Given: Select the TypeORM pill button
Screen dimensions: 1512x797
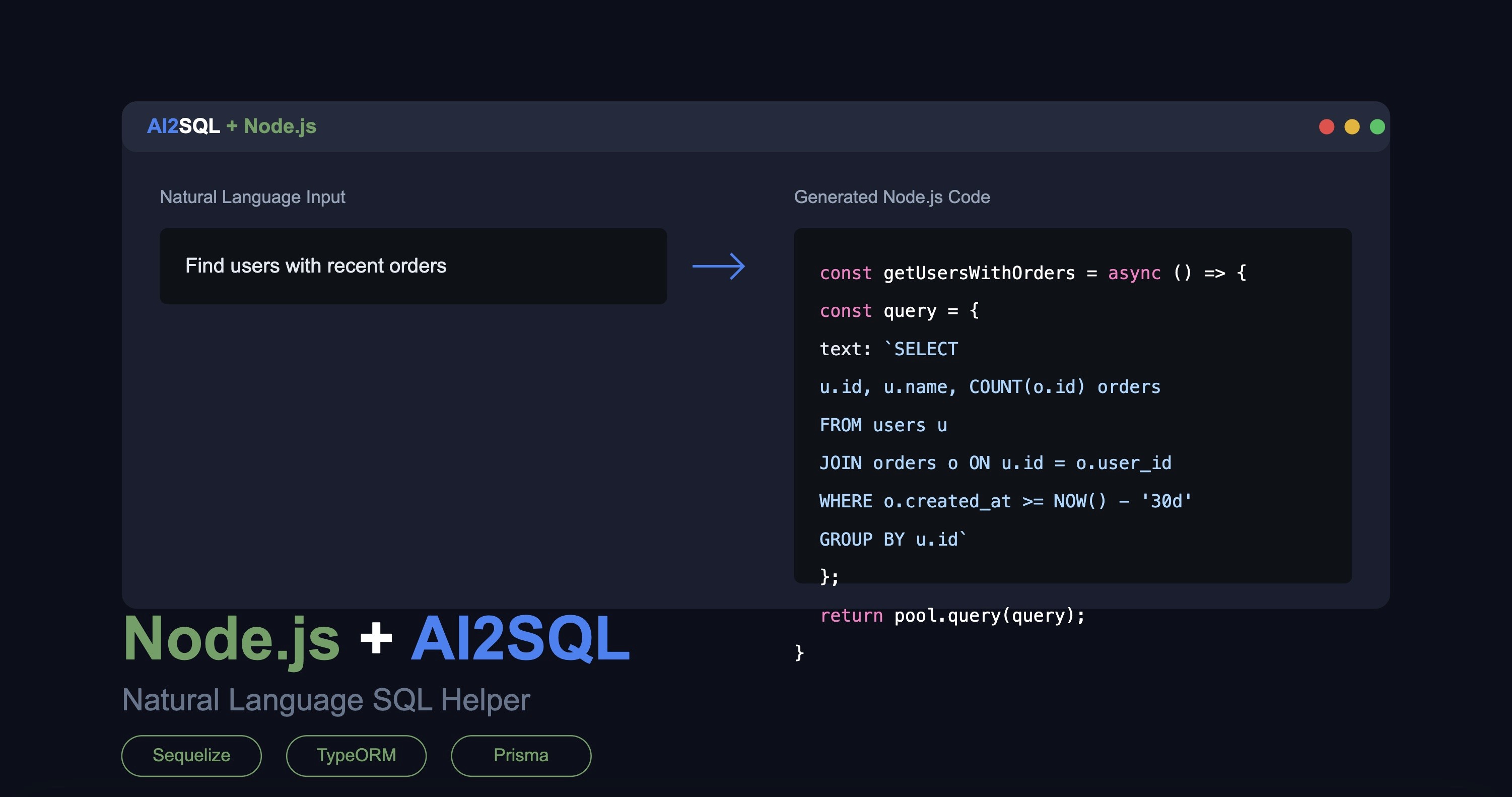Looking at the screenshot, I should click(356, 755).
